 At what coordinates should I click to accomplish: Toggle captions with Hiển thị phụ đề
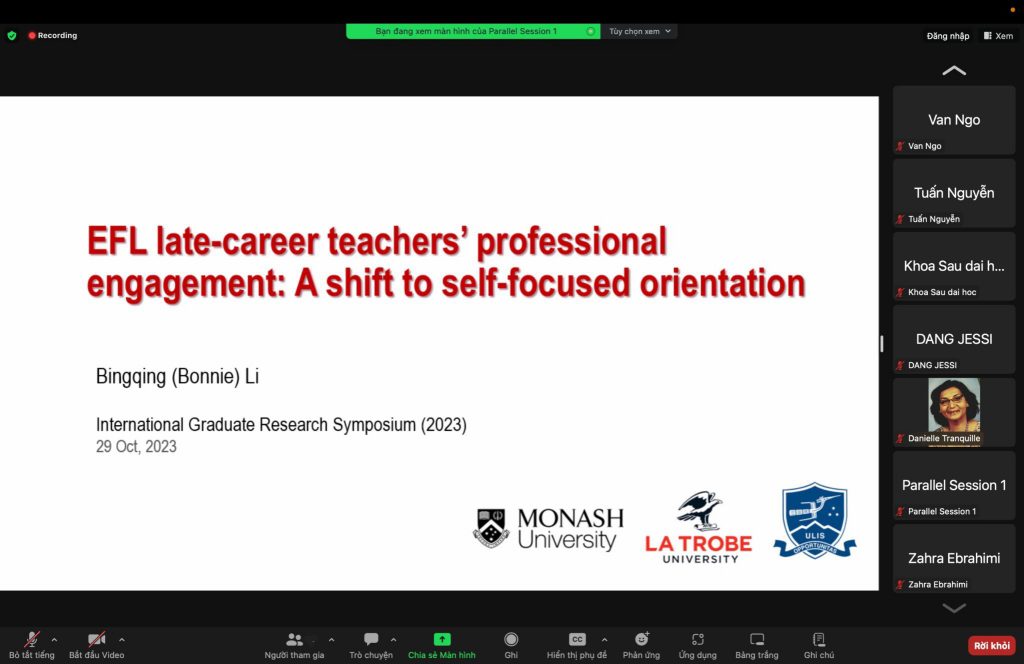[x=576, y=640]
